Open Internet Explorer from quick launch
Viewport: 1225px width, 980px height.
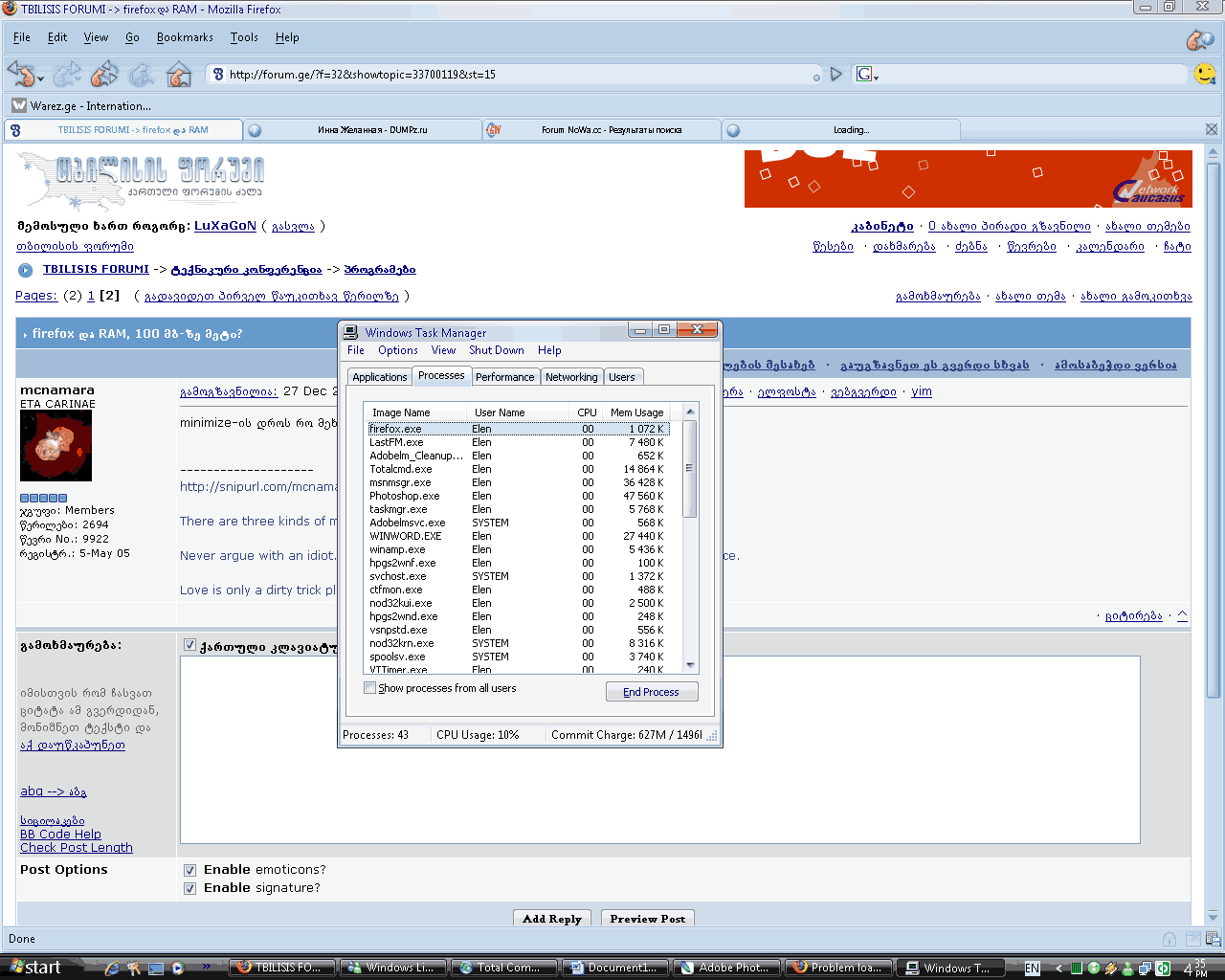pos(112,968)
